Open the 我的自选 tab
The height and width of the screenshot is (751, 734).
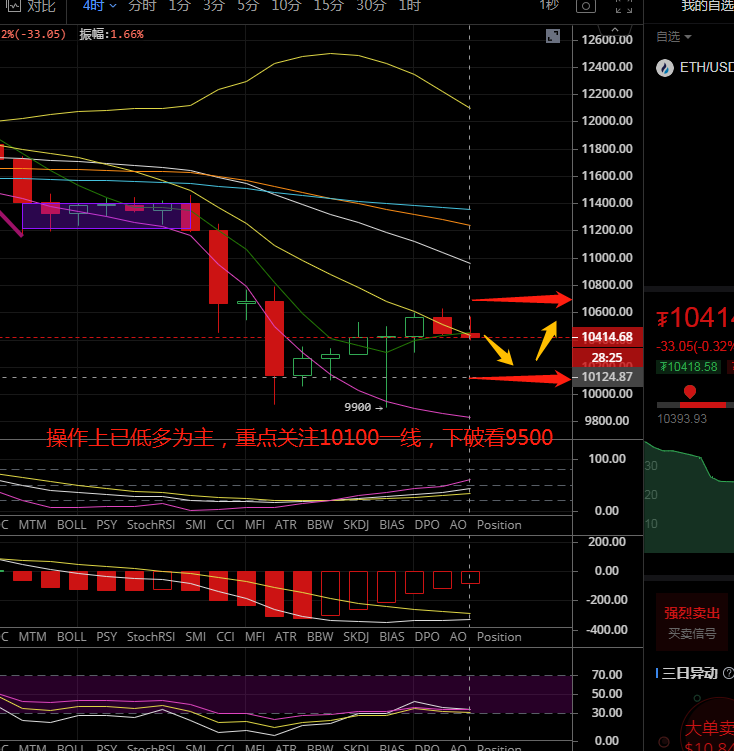tap(707, 6)
